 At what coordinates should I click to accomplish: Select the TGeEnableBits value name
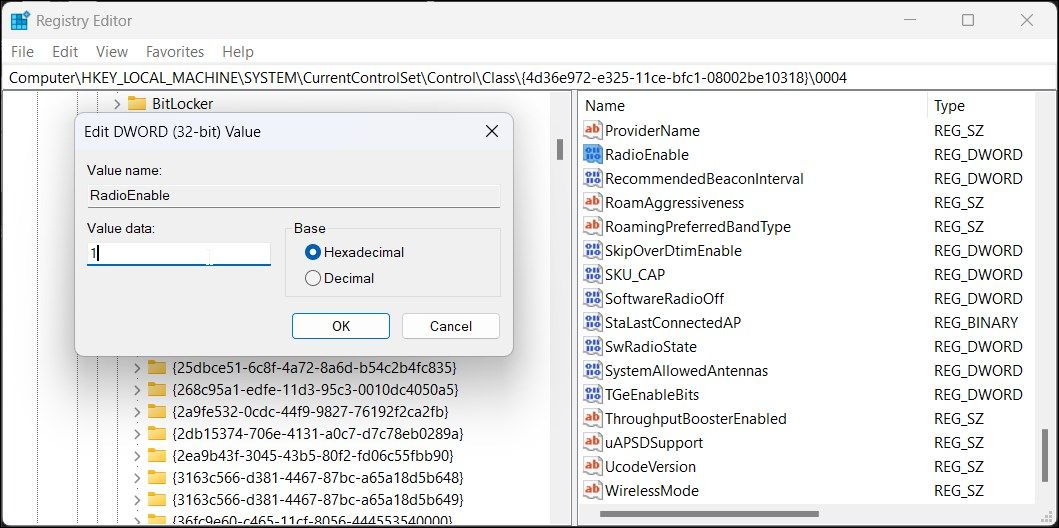pyautogui.click(x=652, y=394)
